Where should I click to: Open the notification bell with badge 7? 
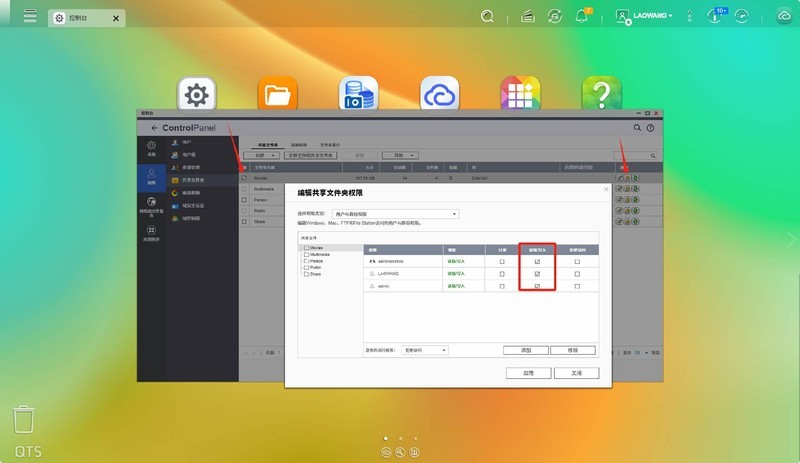tap(582, 16)
